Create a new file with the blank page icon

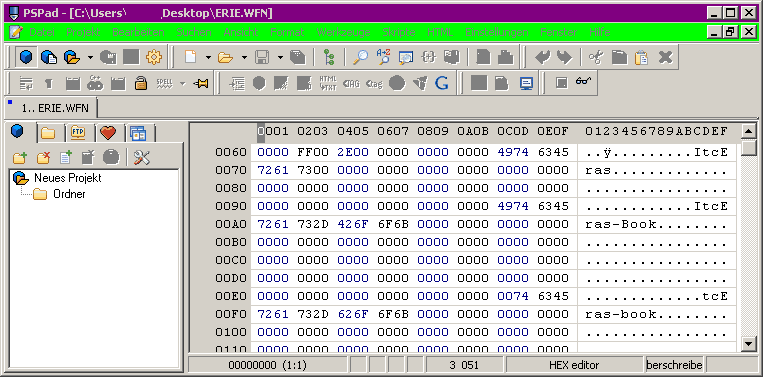coord(190,58)
